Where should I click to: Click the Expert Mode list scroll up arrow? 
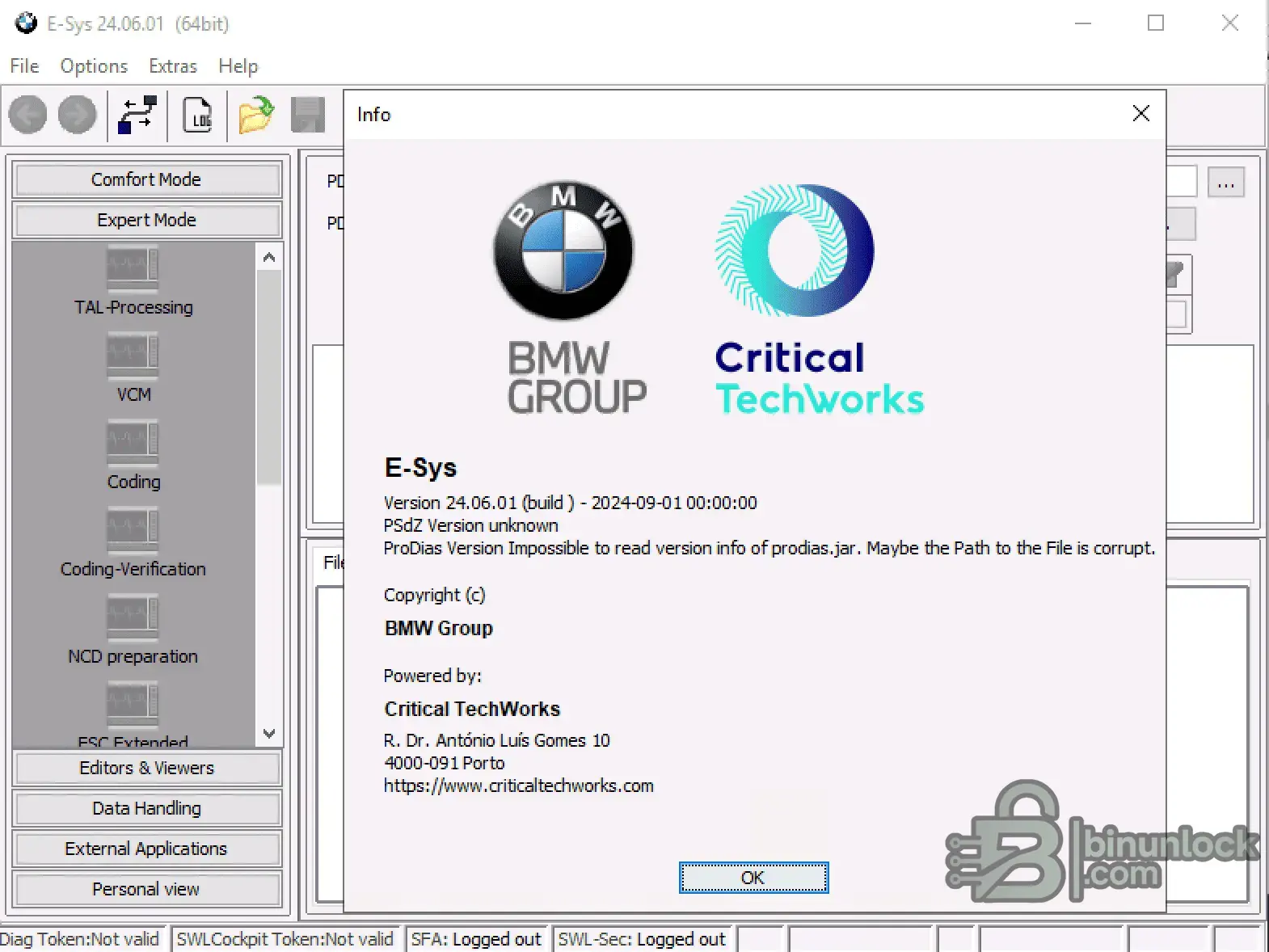[x=269, y=258]
